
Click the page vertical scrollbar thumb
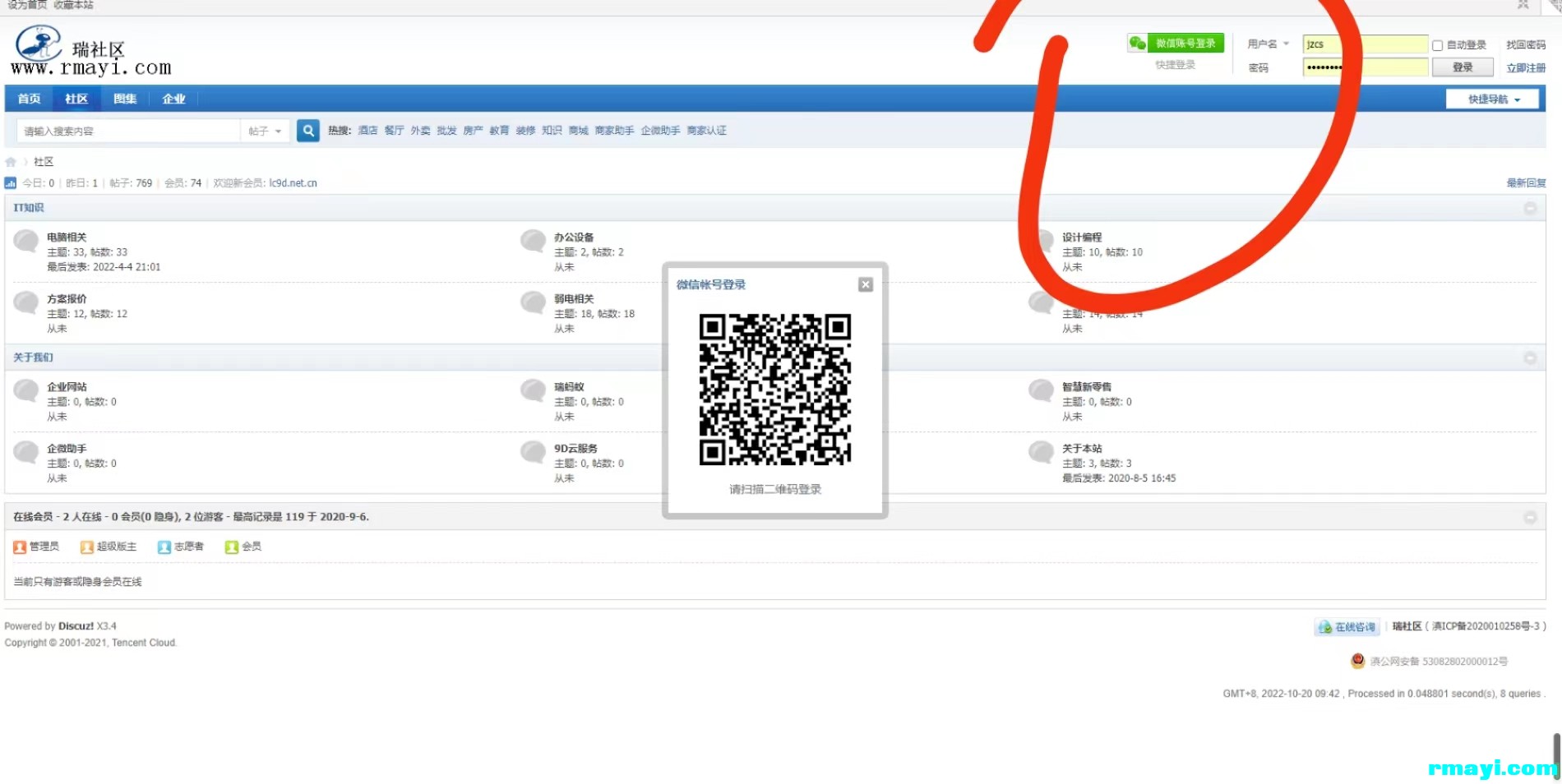click(x=1556, y=756)
